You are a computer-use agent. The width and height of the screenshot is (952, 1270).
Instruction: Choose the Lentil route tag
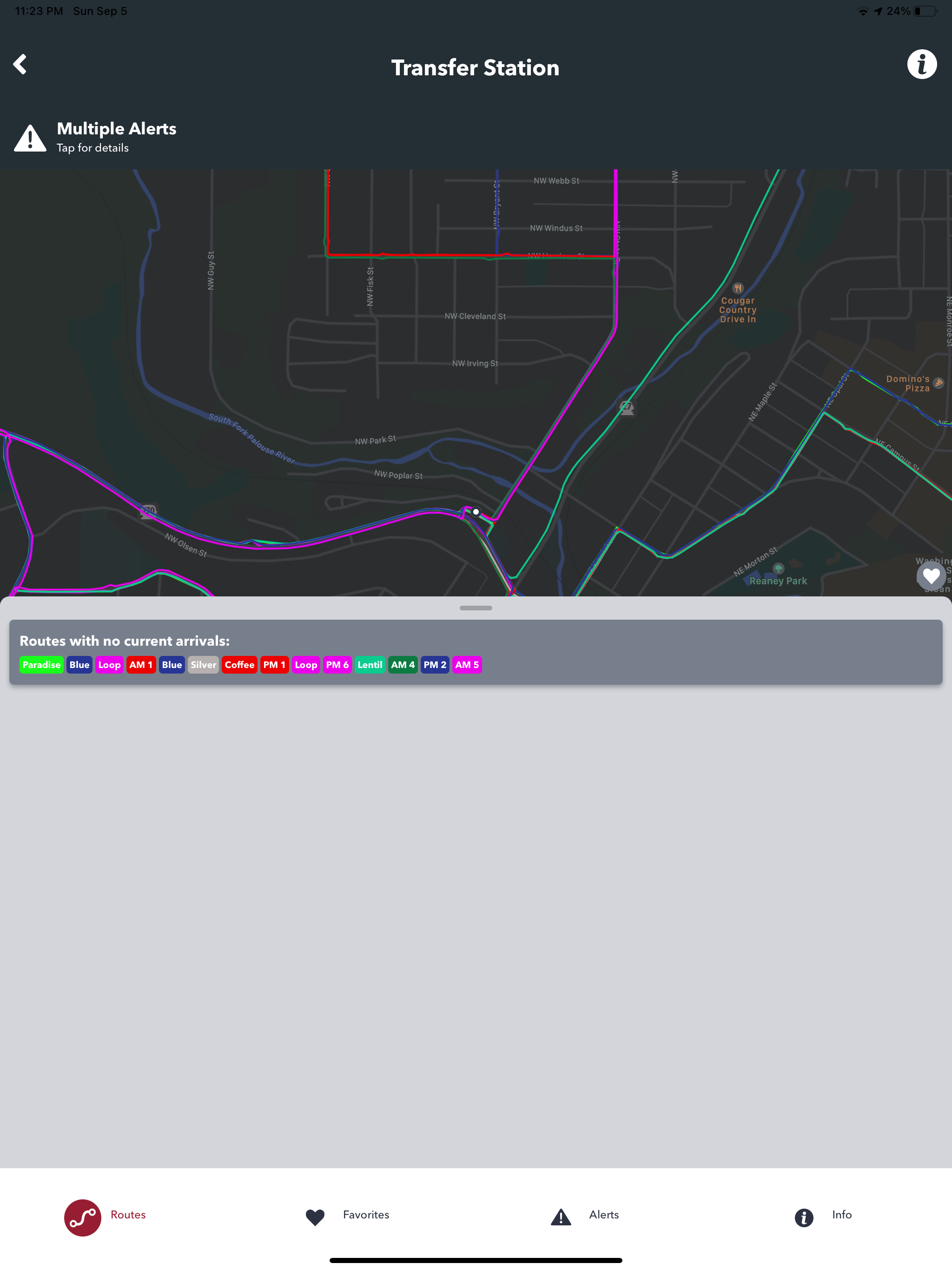pyautogui.click(x=370, y=665)
